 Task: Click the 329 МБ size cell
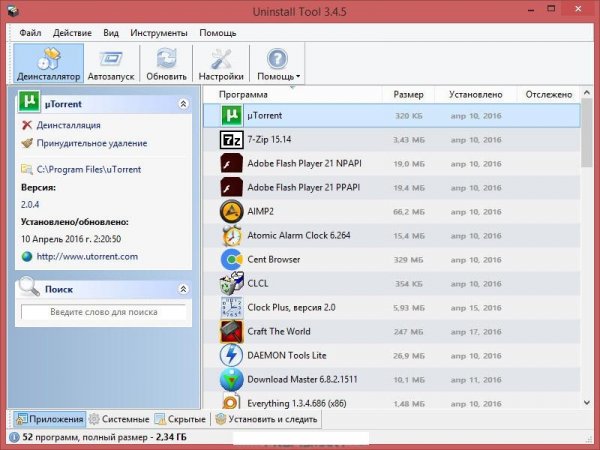(x=408, y=260)
